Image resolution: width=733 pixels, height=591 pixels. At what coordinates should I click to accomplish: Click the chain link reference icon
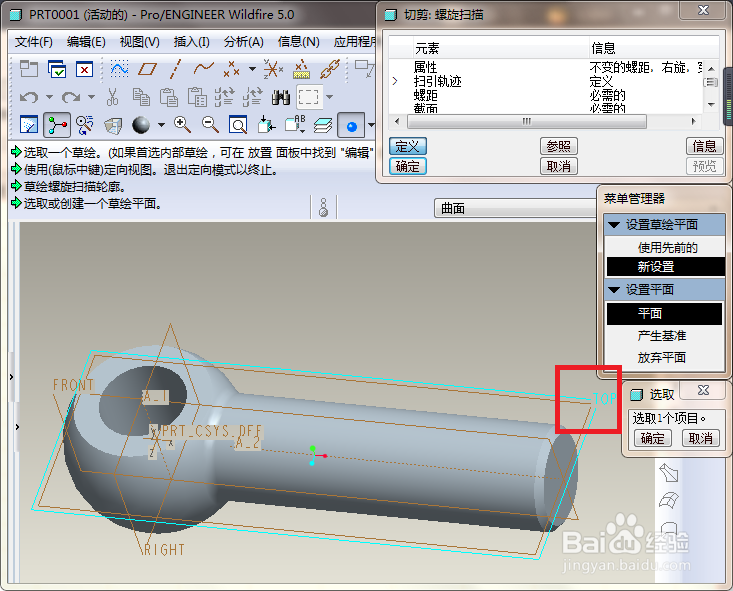pyautogui.click(x=330, y=69)
